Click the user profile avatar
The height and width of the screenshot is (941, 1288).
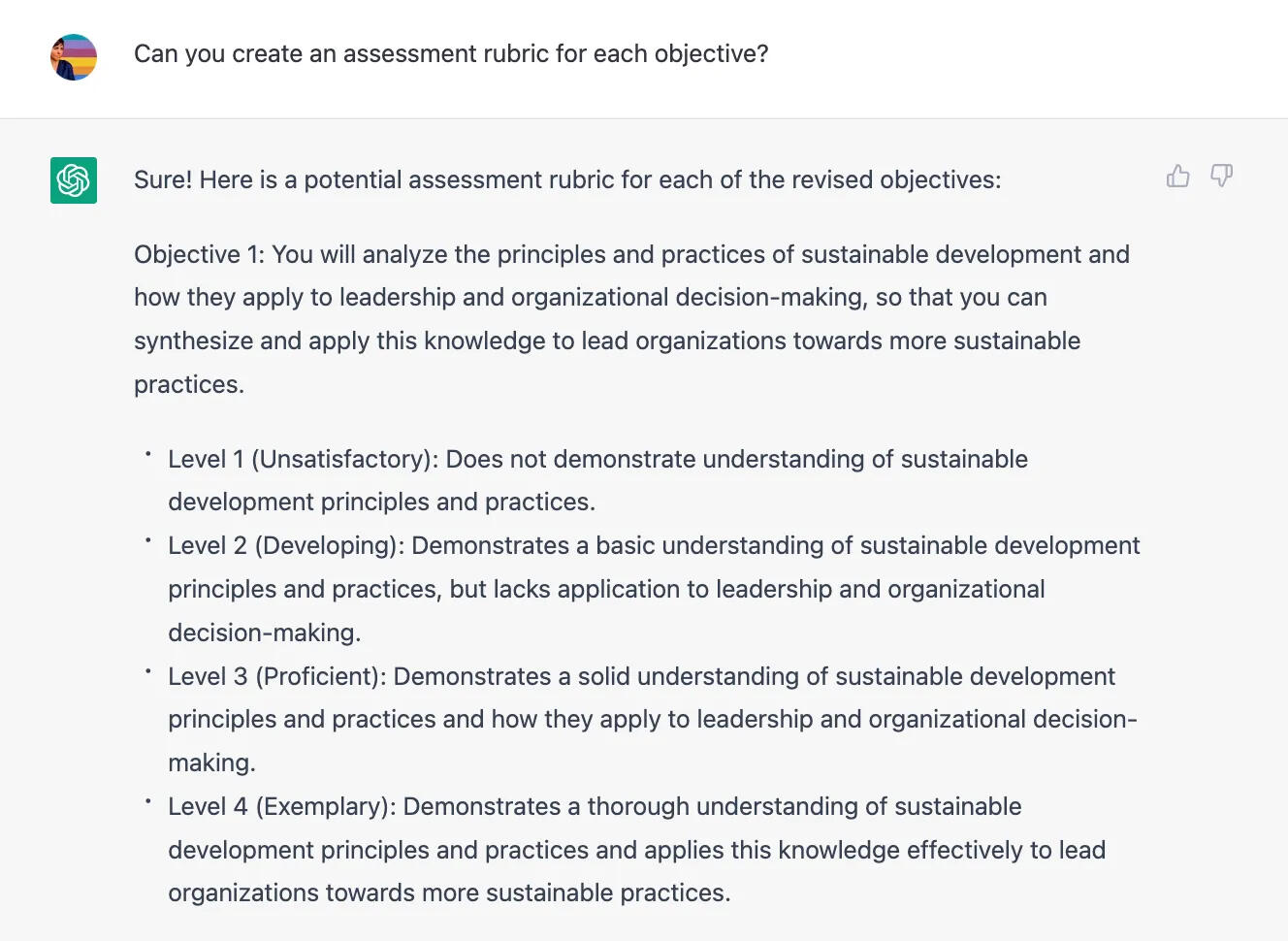[x=74, y=57]
